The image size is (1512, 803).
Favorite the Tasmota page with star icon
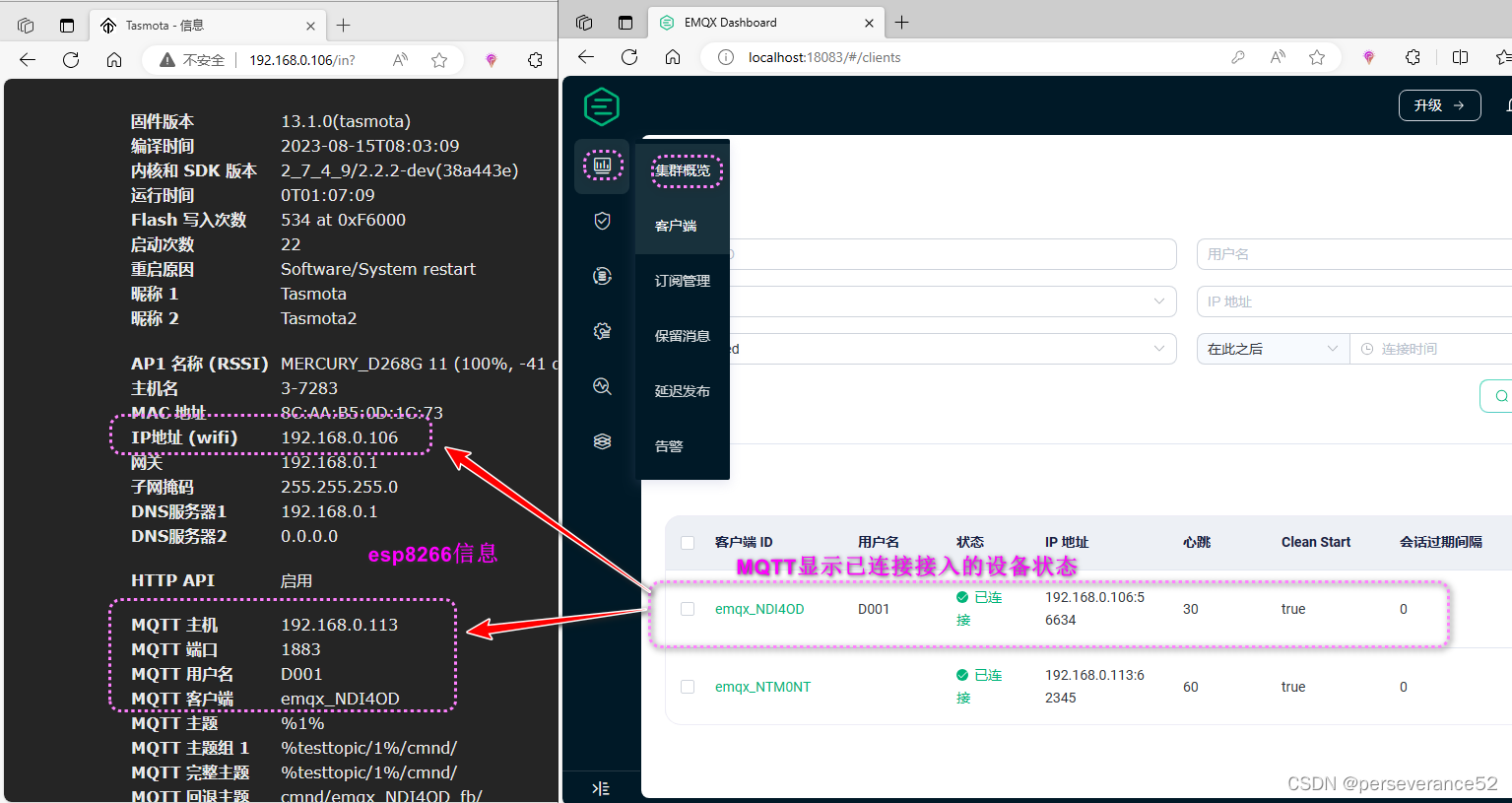click(439, 60)
